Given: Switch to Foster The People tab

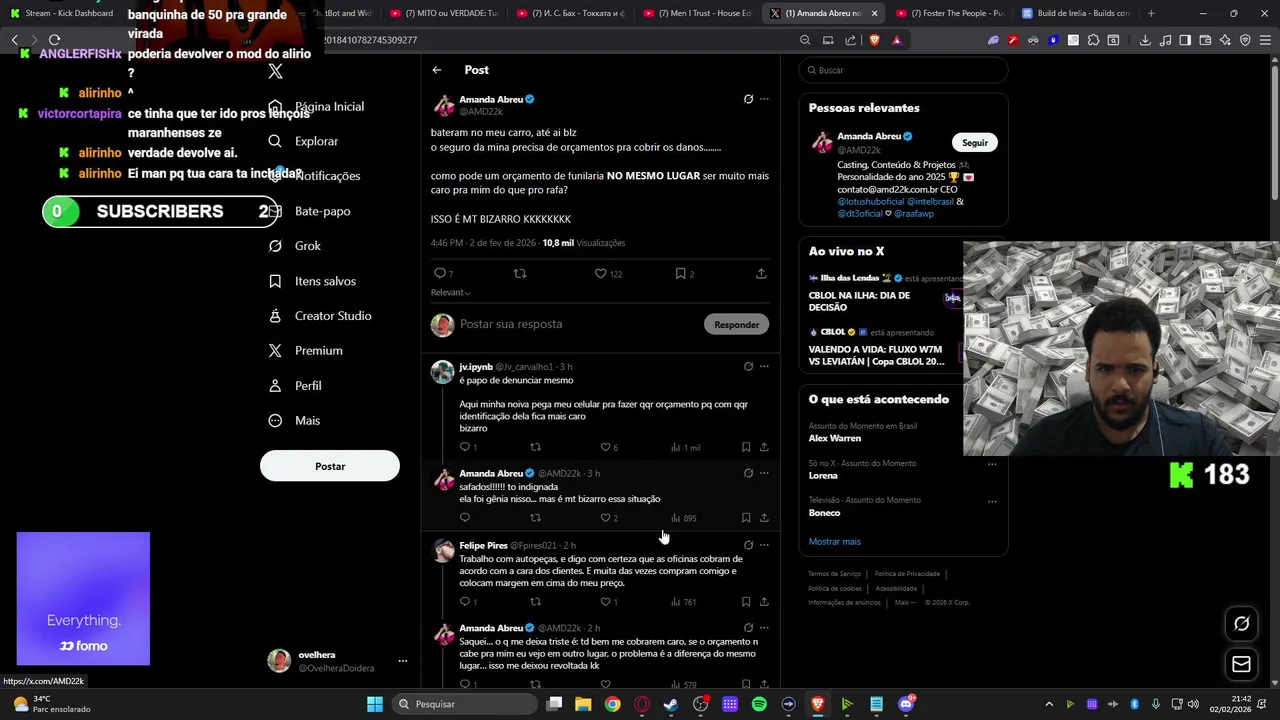Looking at the screenshot, I should point(951,13).
